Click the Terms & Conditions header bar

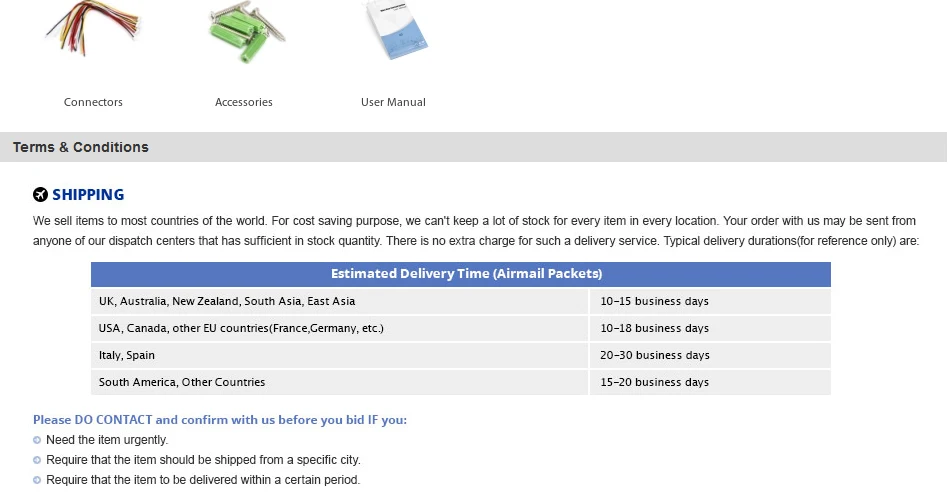[x=473, y=147]
